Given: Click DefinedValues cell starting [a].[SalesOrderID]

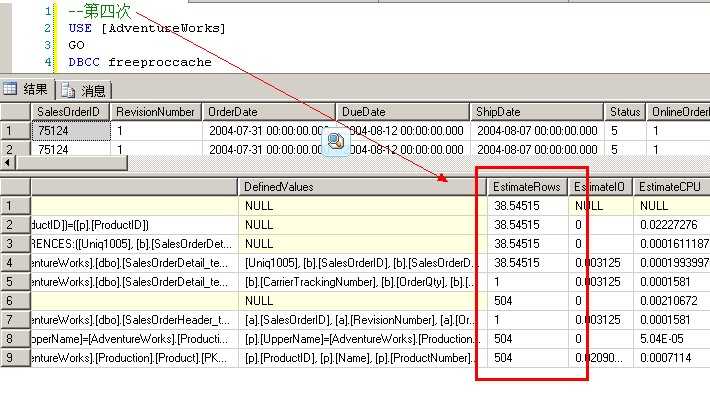Looking at the screenshot, I should [x=362, y=320].
